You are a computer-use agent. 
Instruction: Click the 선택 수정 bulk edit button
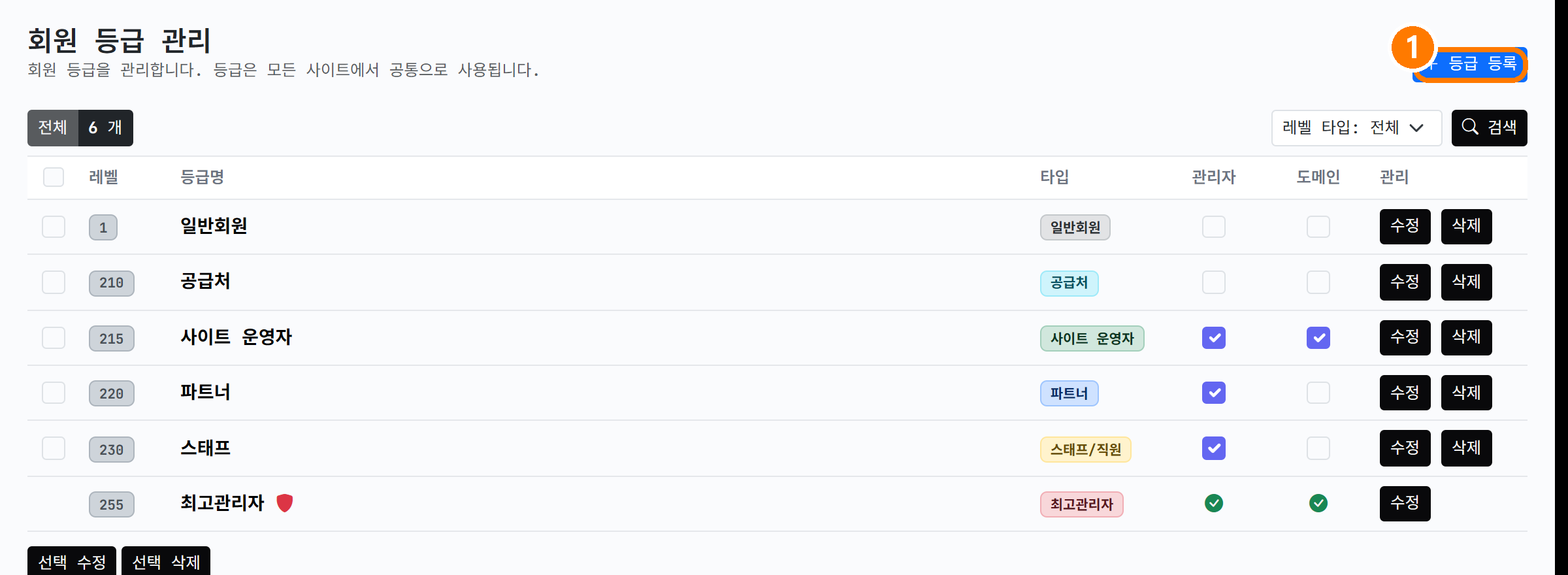coord(72,561)
